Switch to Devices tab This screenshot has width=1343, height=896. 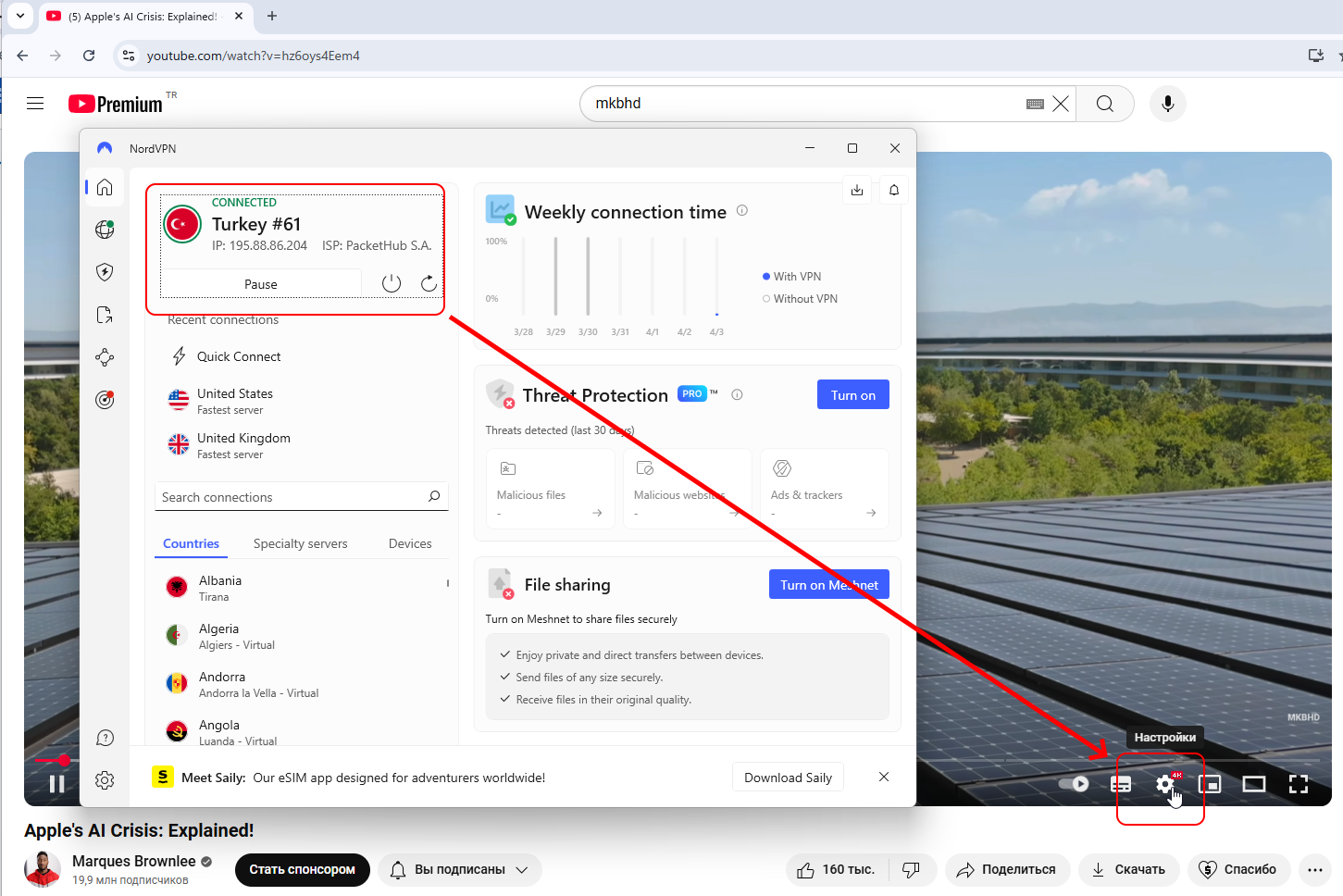410,543
